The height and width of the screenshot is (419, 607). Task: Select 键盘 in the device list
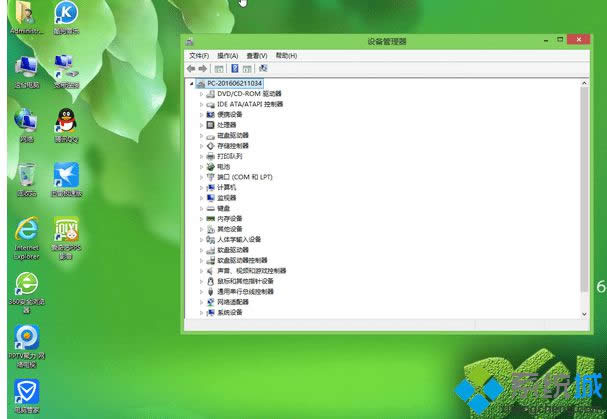point(223,208)
